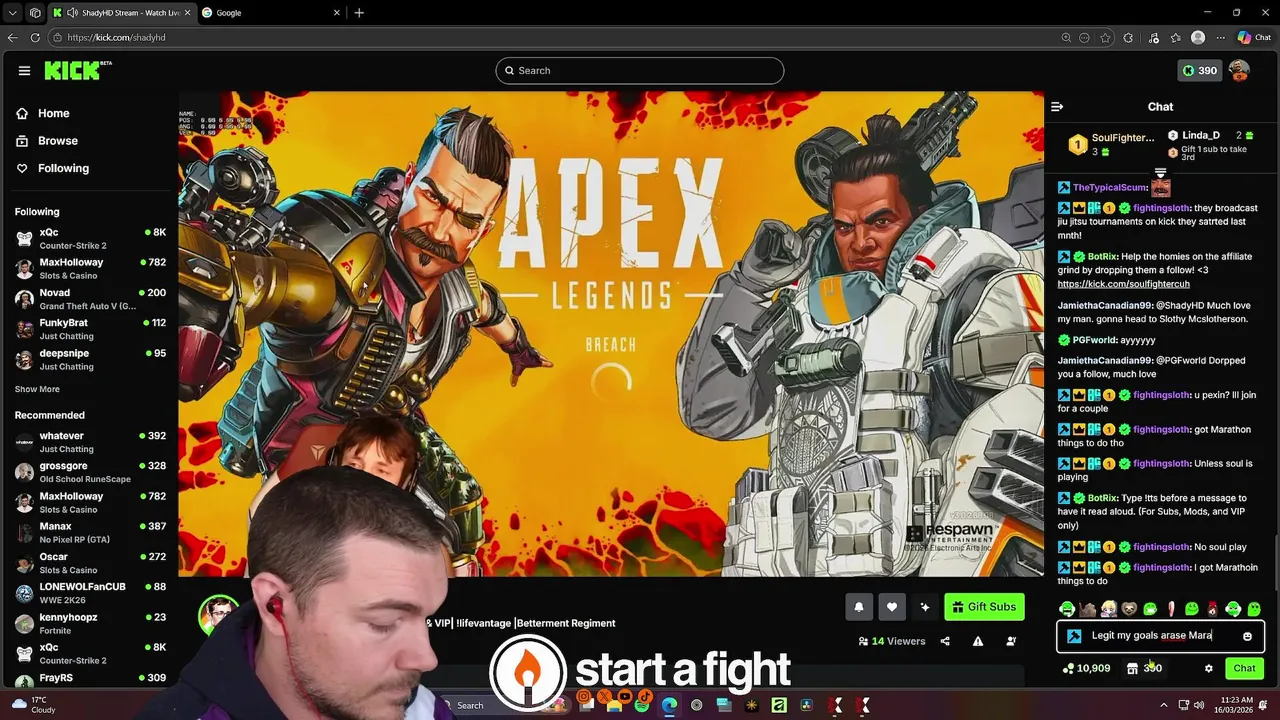
Task: Open the user profile avatar menu
Action: pyautogui.click(x=1239, y=71)
